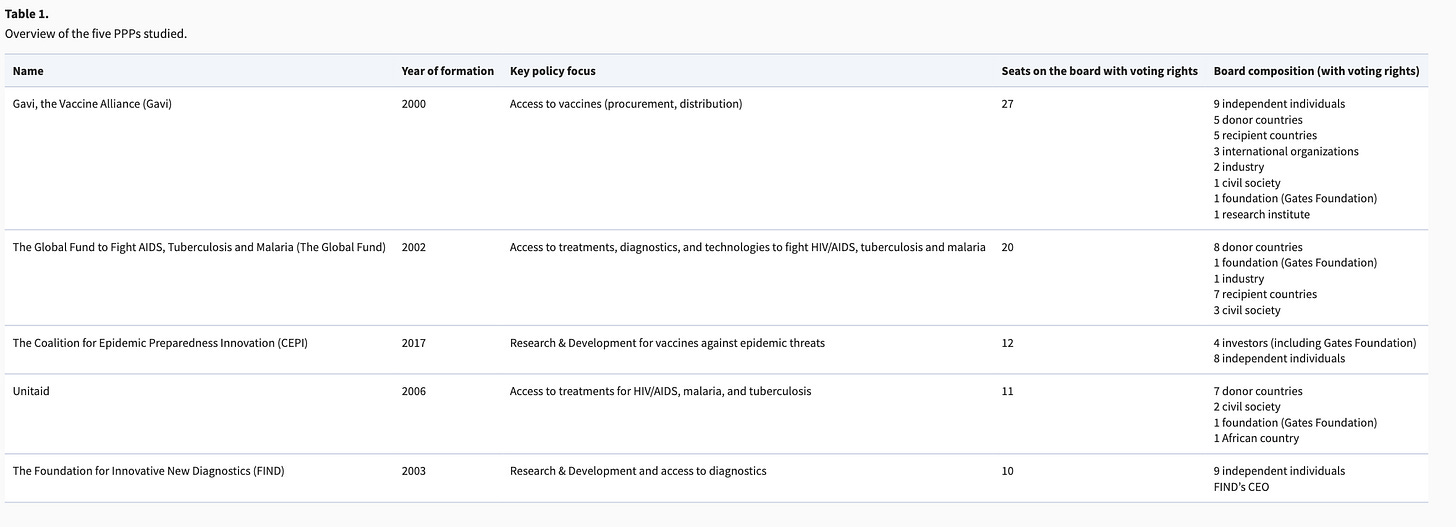
Task: Click the year "2017" cell
Action: pyautogui.click(x=413, y=343)
